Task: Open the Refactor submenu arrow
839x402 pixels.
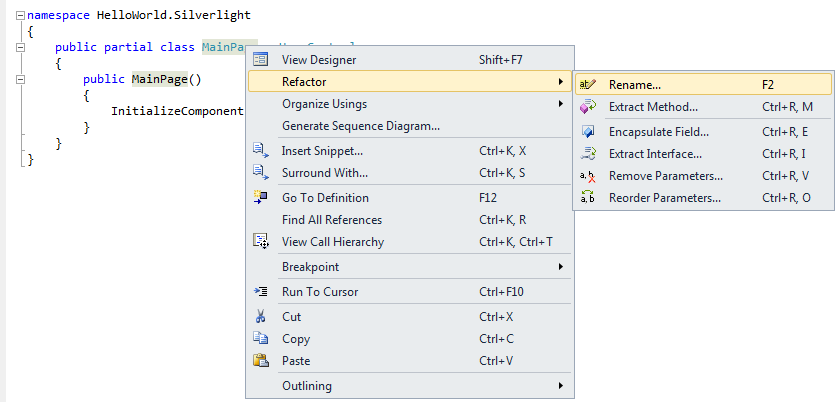Action: 560,81
